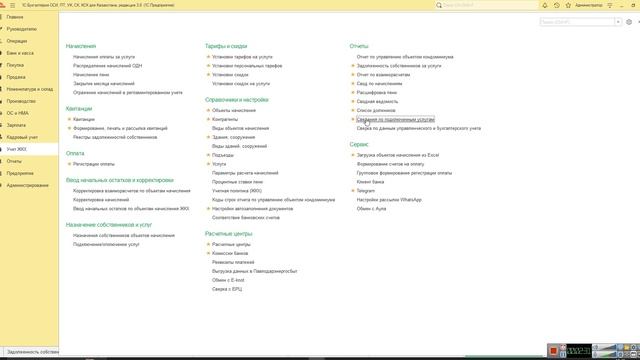640x360 pixels.
Task: Open the gear settings icon beside the section search
Action: (629, 22)
